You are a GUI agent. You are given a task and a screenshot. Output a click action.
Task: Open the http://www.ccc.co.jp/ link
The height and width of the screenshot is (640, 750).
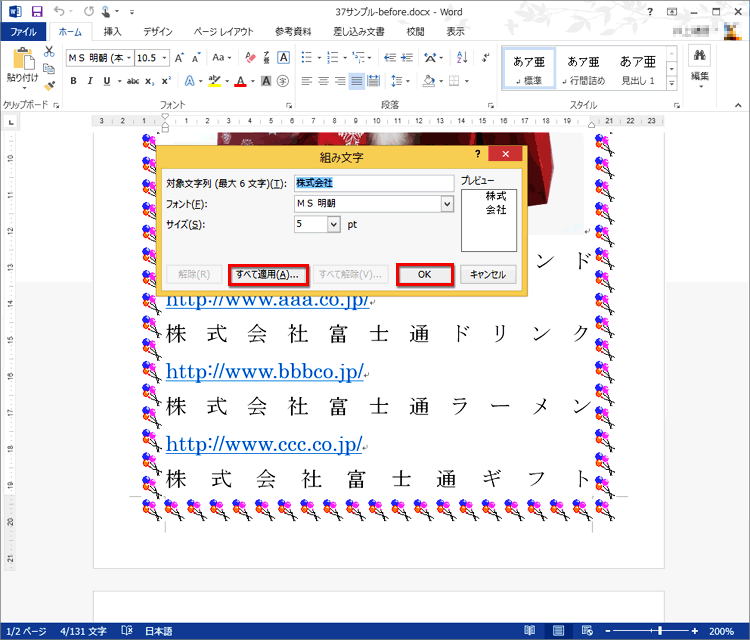(x=264, y=444)
